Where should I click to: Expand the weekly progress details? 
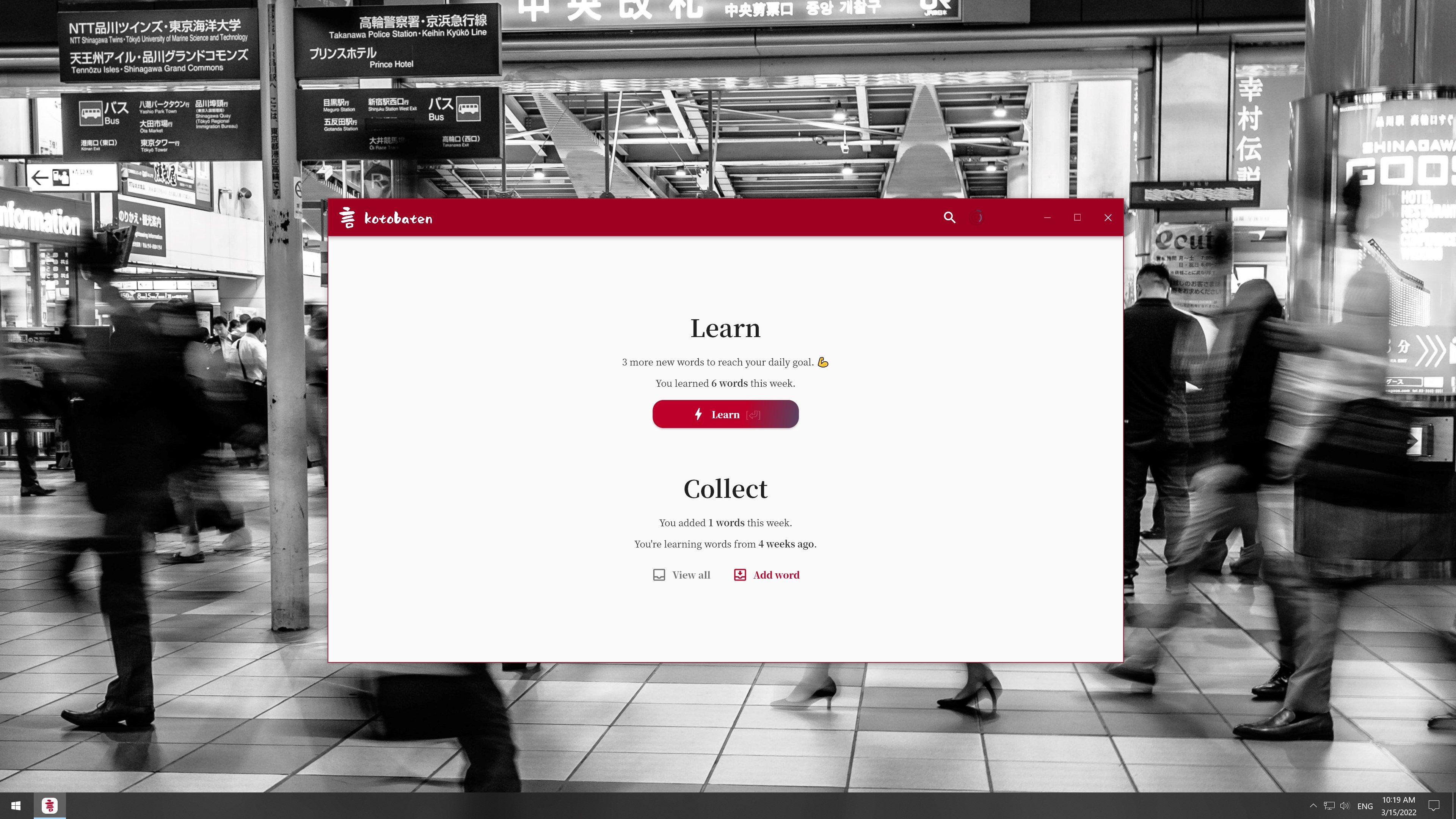725,383
